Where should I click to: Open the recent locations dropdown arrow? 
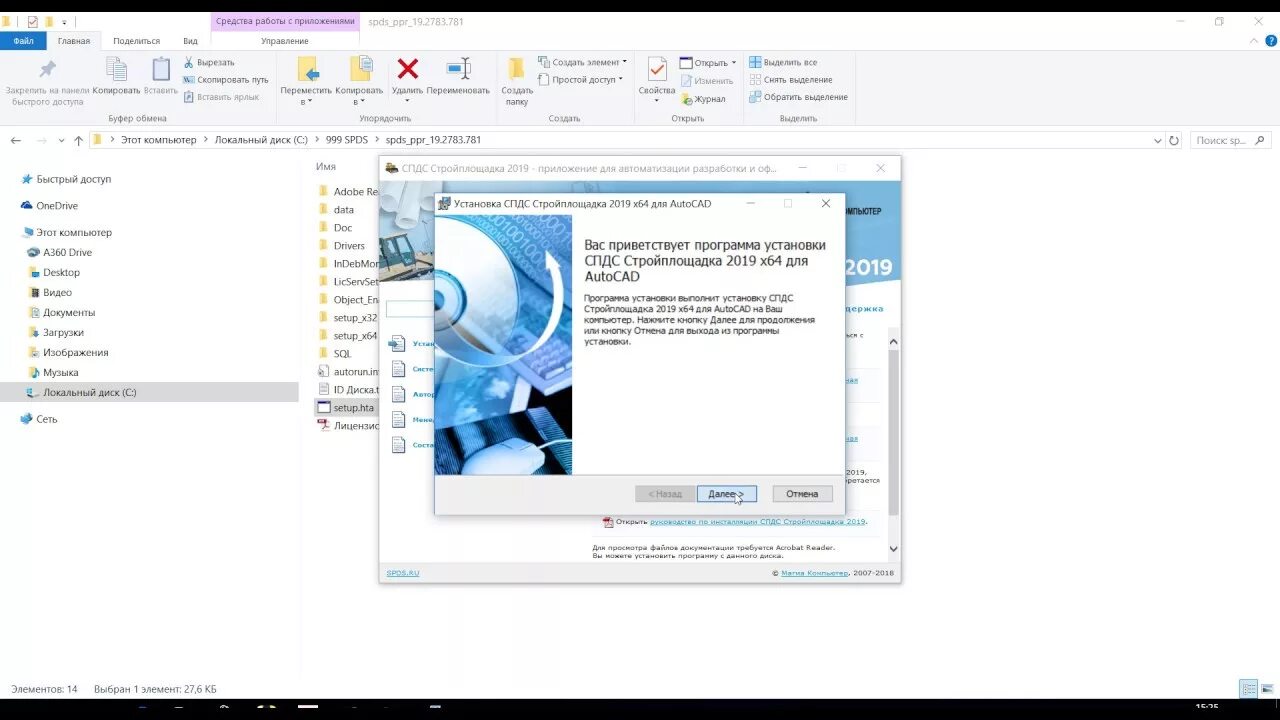(62, 141)
